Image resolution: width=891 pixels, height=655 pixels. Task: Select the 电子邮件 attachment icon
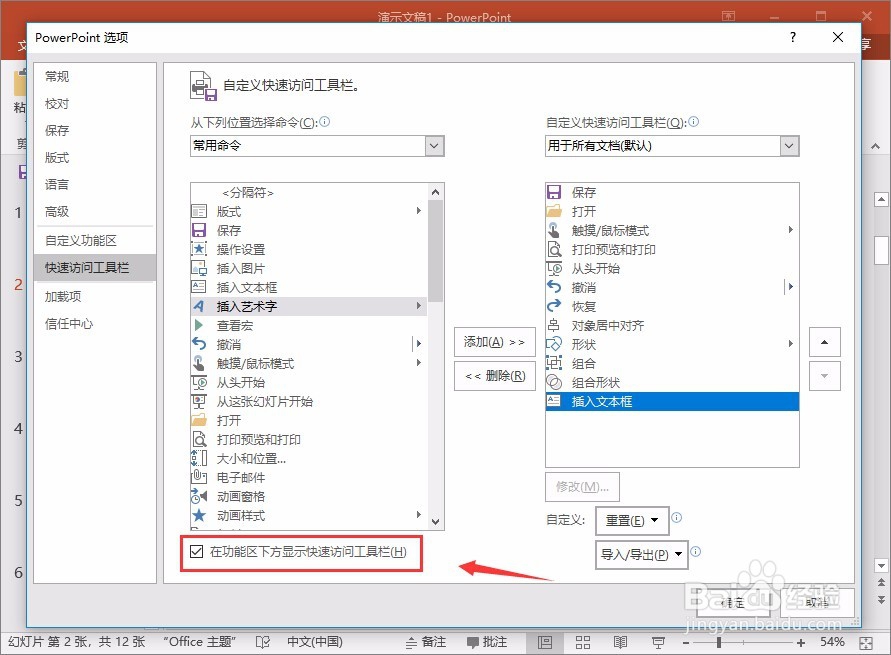(x=199, y=477)
